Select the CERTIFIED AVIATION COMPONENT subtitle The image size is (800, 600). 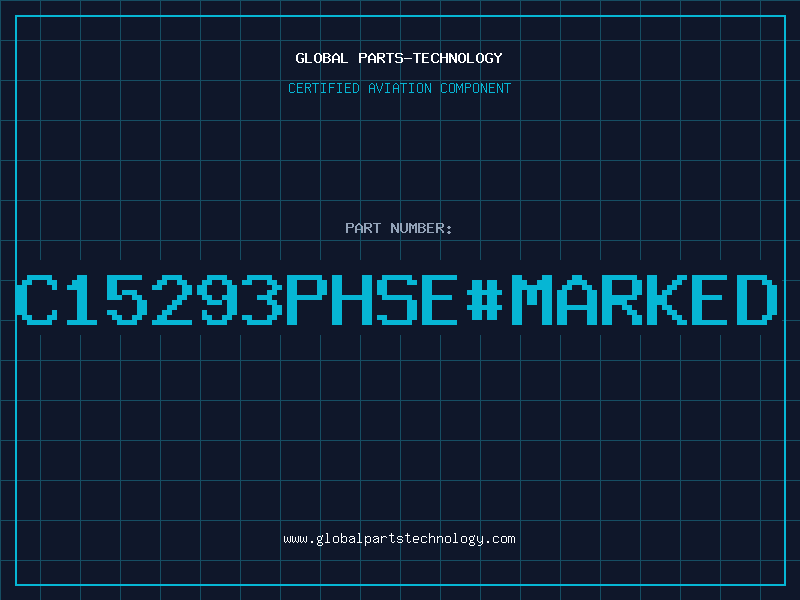[x=399, y=88]
